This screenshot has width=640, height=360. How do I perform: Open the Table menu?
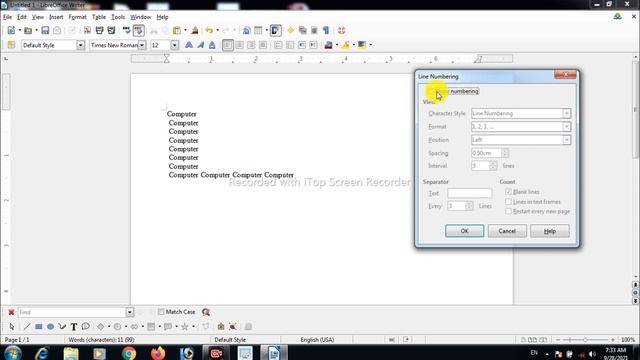pyautogui.click(x=99, y=17)
